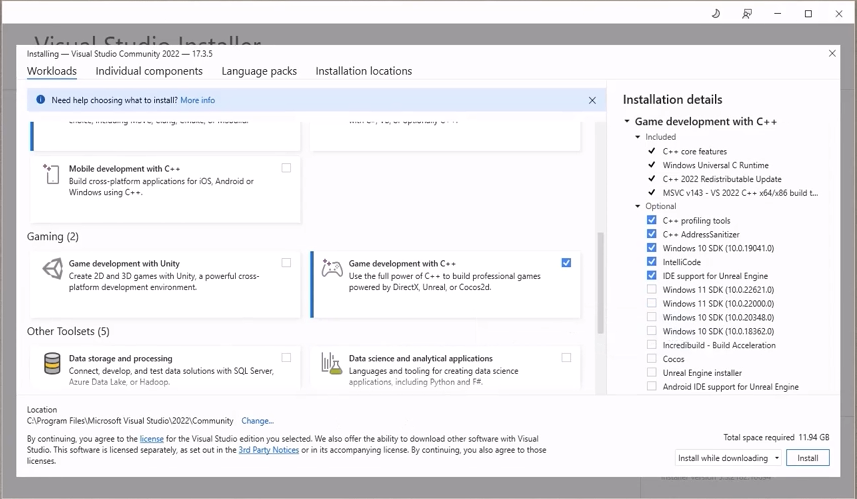This screenshot has height=499, width=857.
Task: Check the Data storage and processing workload
Action: (x=286, y=357)
